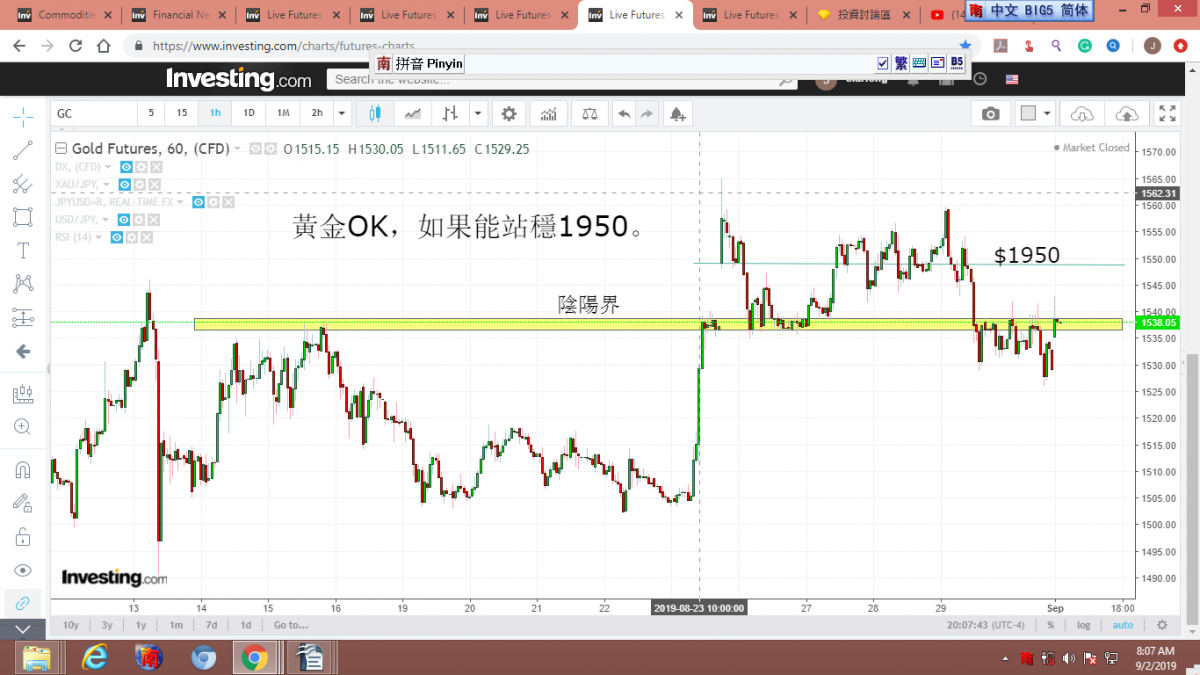Collapse the Gold Futures legend

click(61, 149)
